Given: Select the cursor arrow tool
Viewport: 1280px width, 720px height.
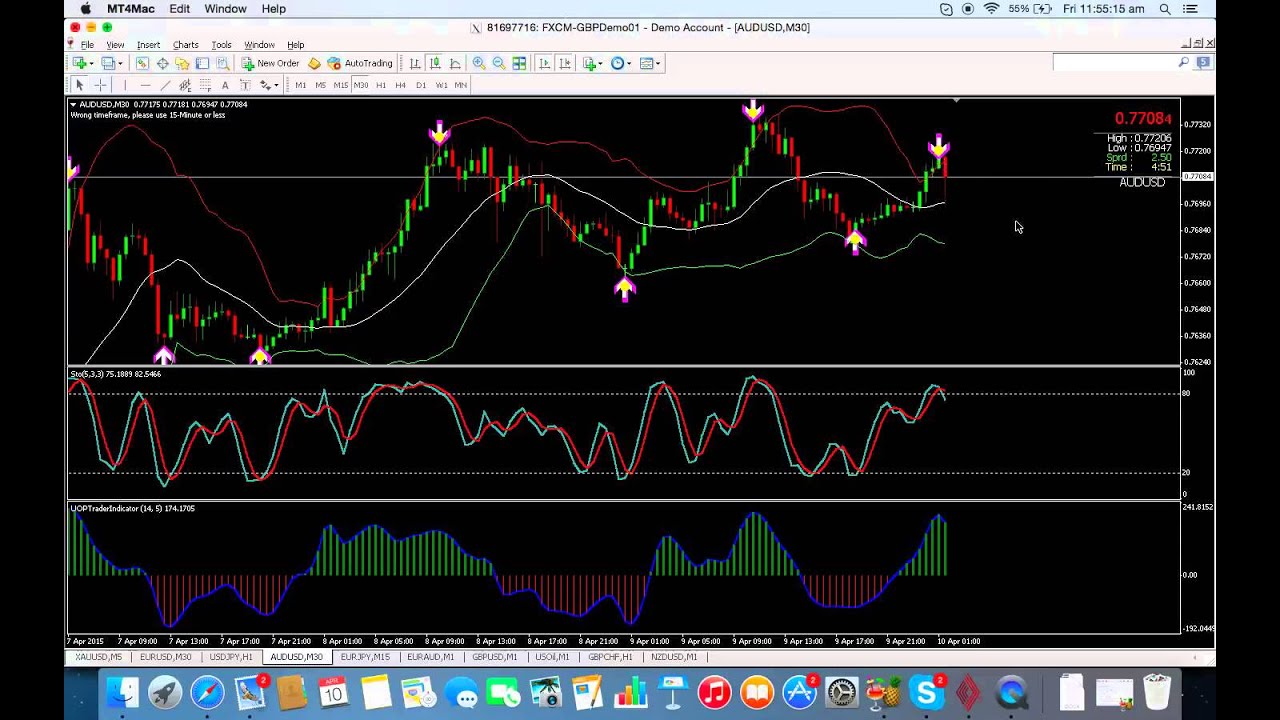Looking at the screenshot, I should tap(80, 85).
